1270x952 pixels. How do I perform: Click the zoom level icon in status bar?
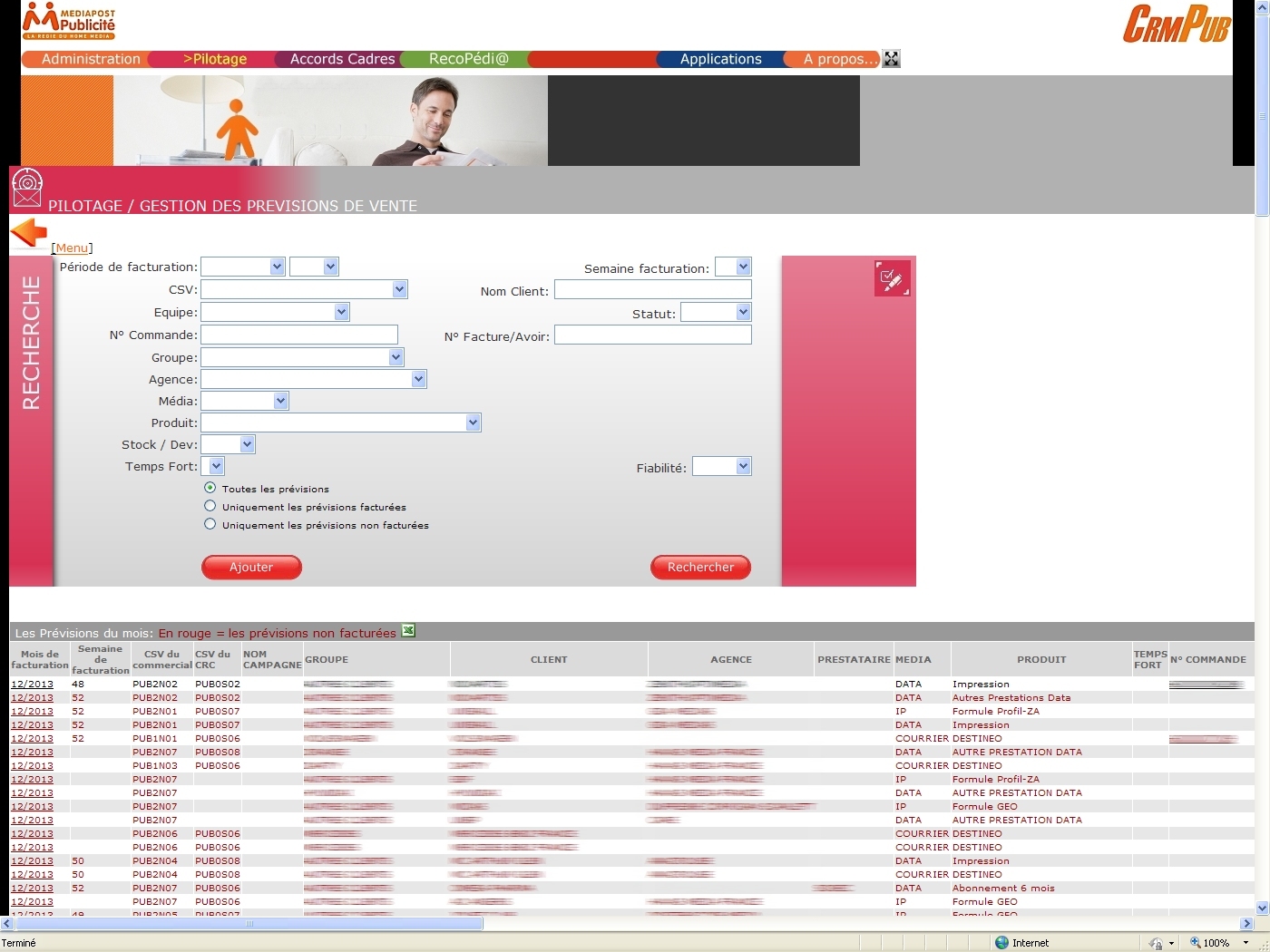coord(1196,943)
